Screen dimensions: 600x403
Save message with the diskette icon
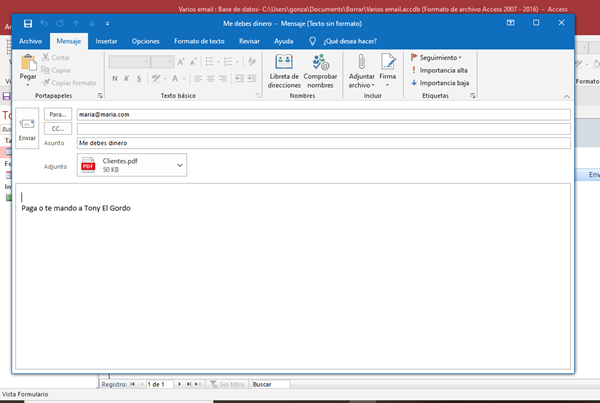(x=27, y=22)
